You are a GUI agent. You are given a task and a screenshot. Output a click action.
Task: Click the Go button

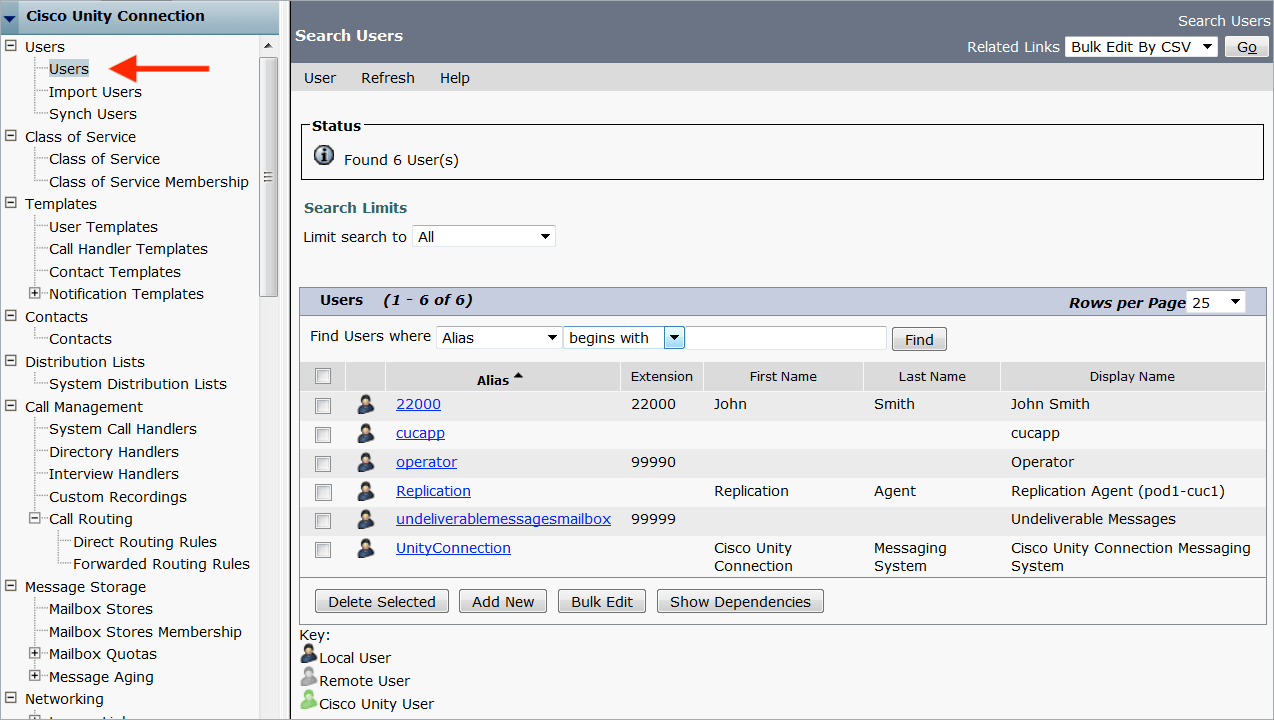pyautogui.click(x=1247, y=47)
